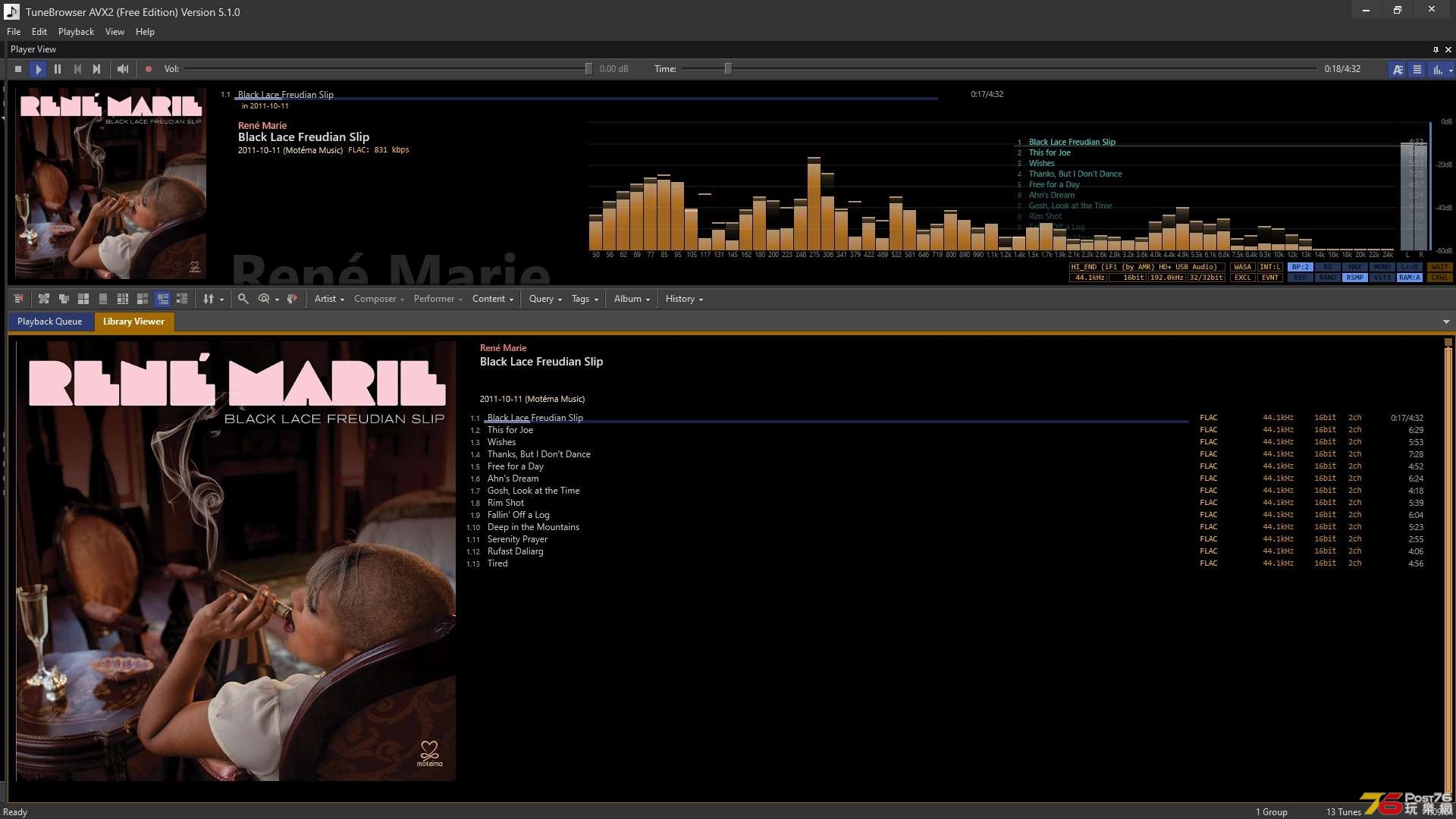Toggle REP repeat mode
Image resolution: width=1456 pixels, height=819 pixels.
pyautogui.click(x=1301, y=278)
